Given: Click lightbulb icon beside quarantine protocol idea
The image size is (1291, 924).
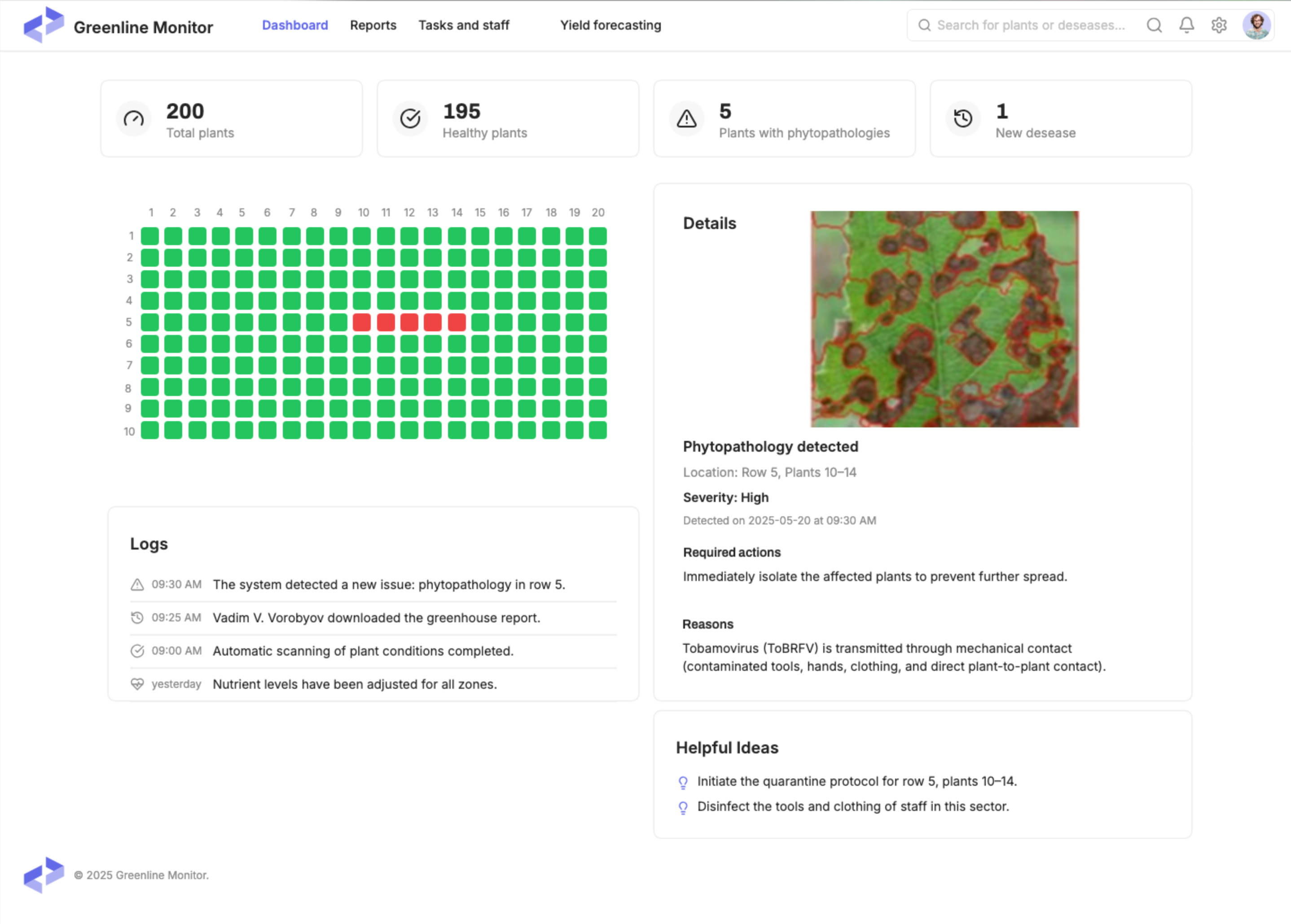Looking at the screenshot, I should click(683, 782).
